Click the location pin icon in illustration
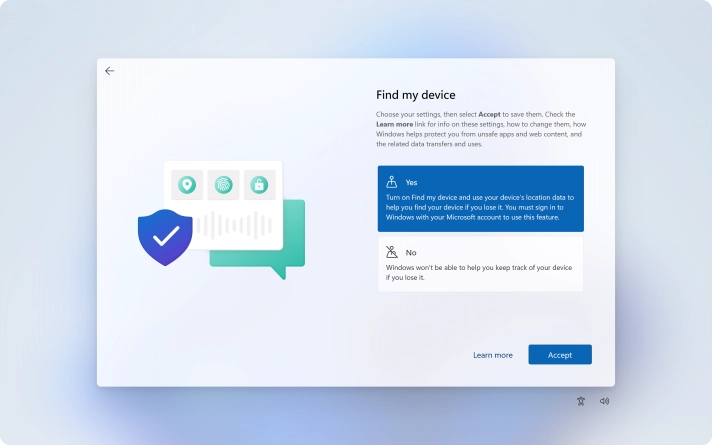The image size is (712, 445). pyautogui.click(x=186, y=185)
